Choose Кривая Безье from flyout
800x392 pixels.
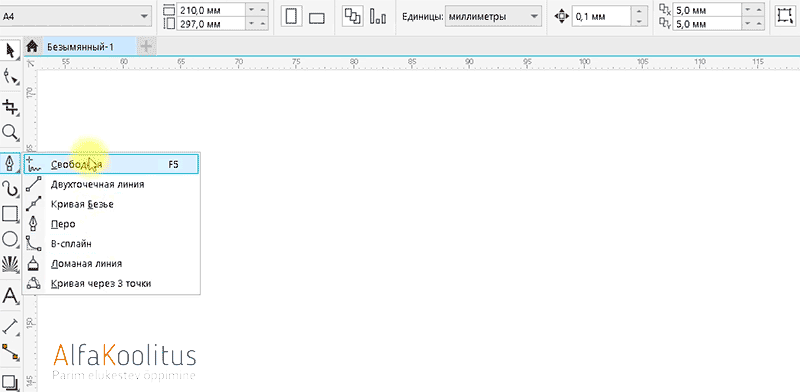[111, 204]
